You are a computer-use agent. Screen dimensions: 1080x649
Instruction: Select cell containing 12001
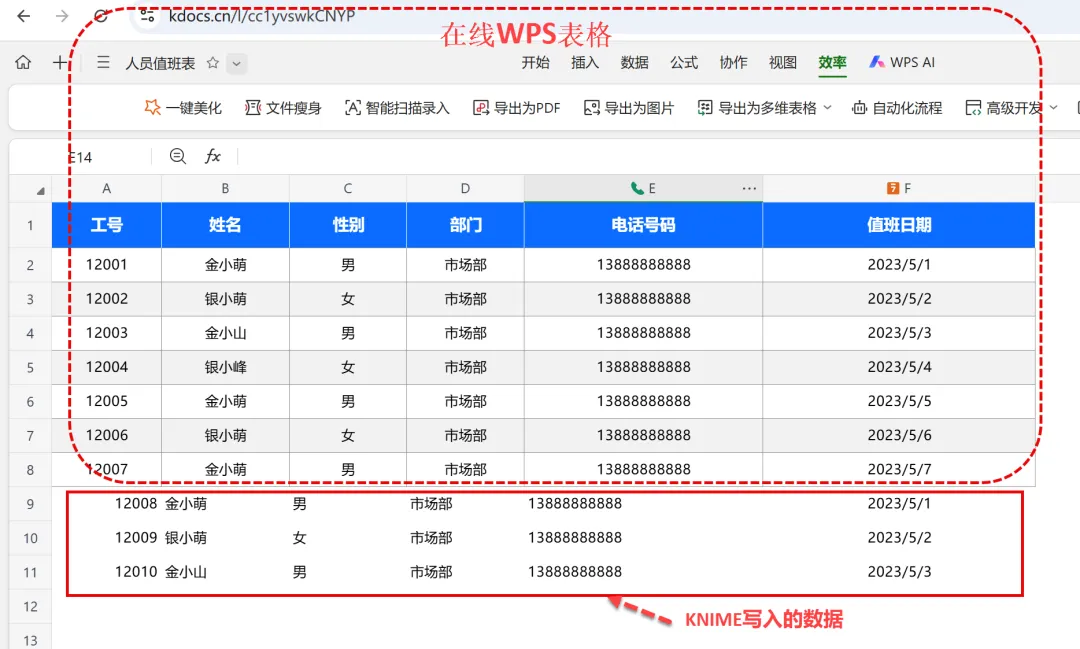[x=107, y=265]
